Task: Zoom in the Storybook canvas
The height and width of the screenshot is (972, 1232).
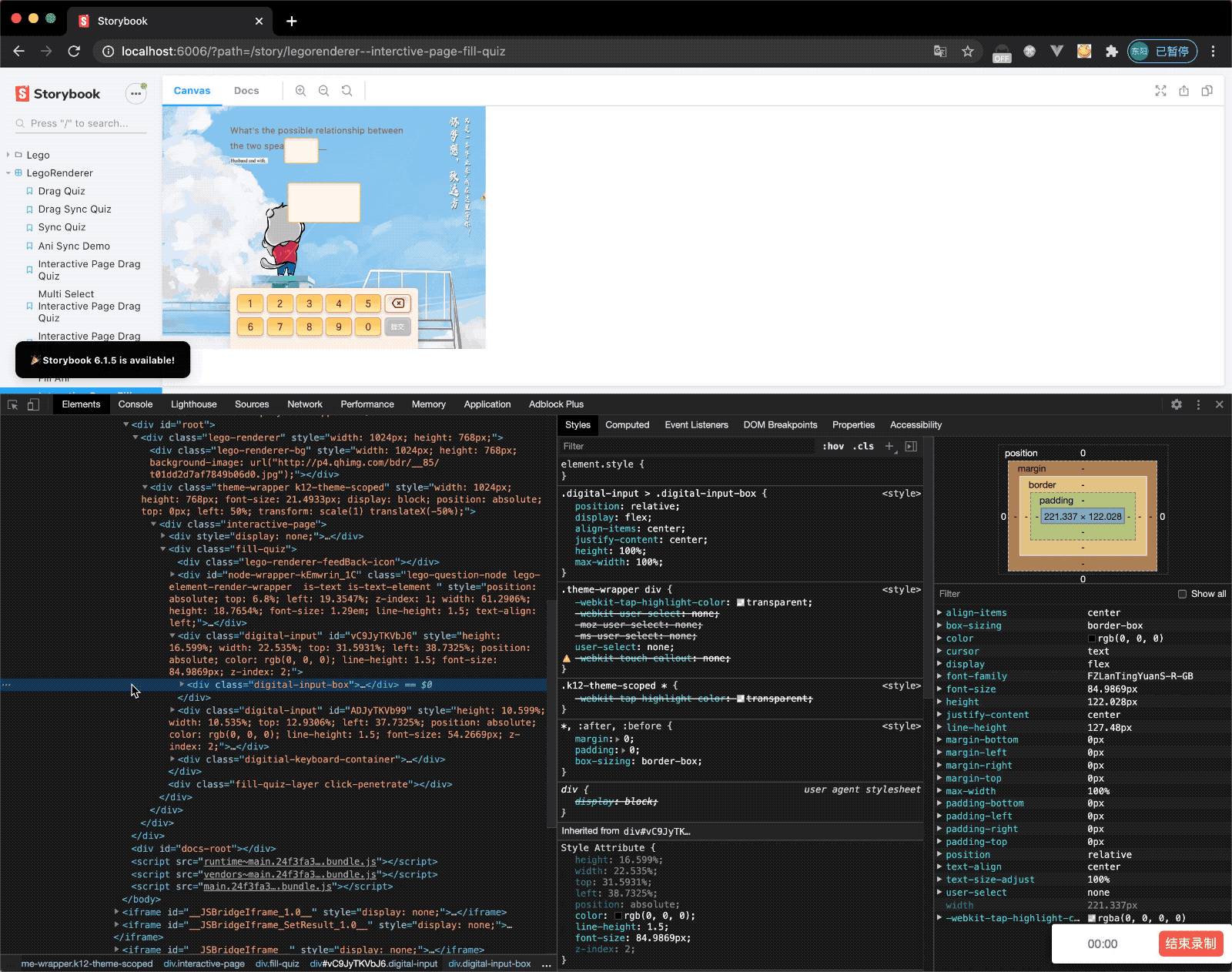Action: pyautogui.click(x=300, y=91)
